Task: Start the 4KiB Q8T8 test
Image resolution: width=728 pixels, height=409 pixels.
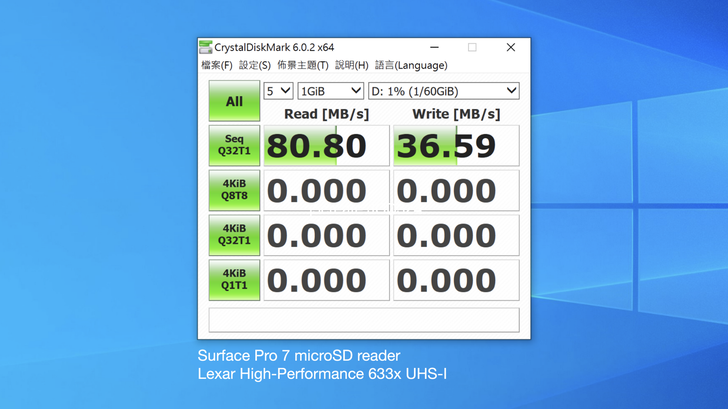Action: 234,190
